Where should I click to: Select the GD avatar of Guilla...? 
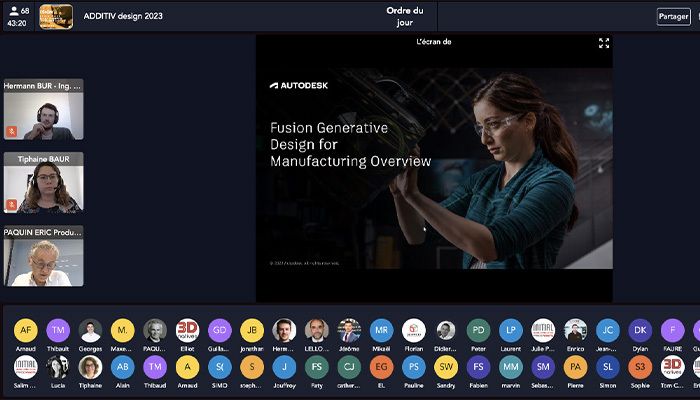point(220,330)
